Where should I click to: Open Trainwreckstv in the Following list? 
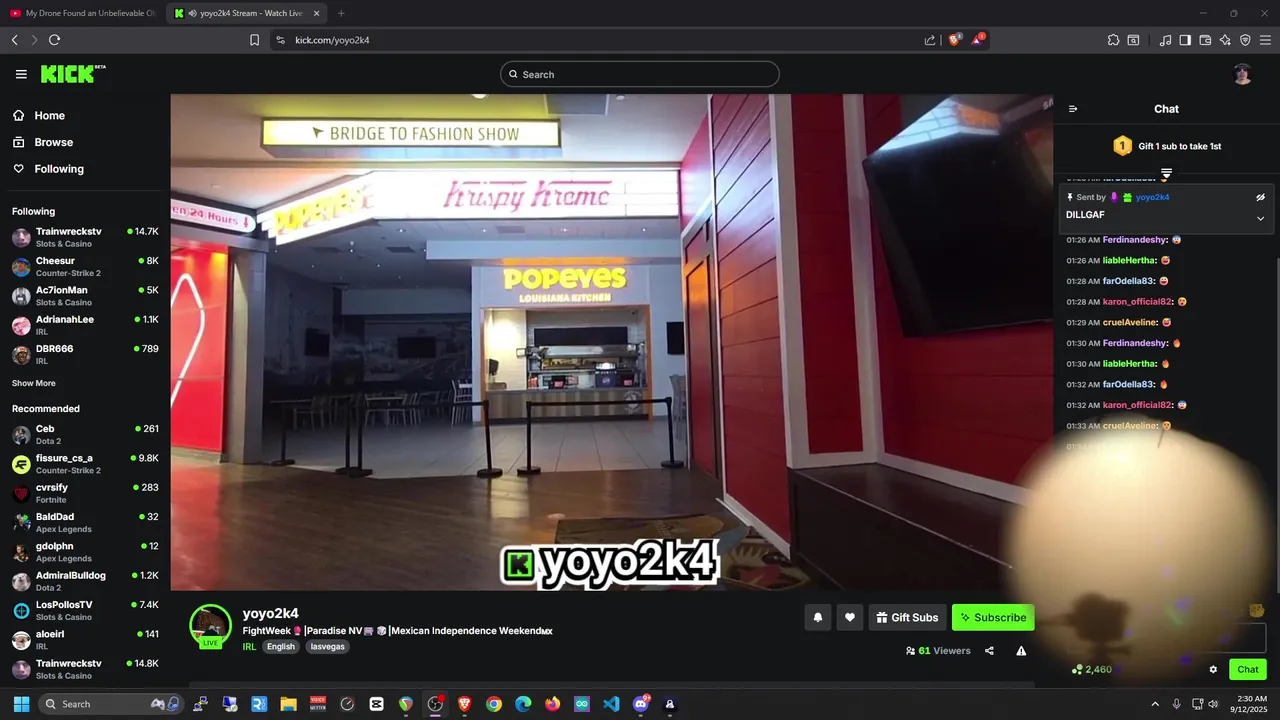point(85,237)
